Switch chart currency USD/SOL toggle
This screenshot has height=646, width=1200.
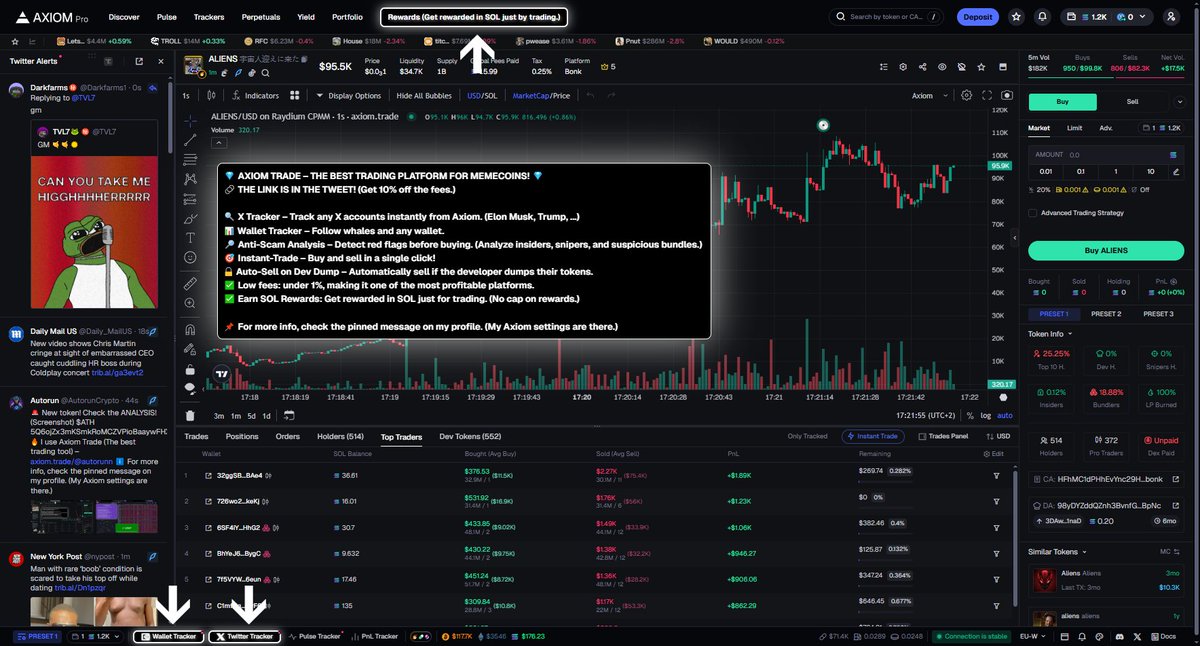click(x=482, y=96)
